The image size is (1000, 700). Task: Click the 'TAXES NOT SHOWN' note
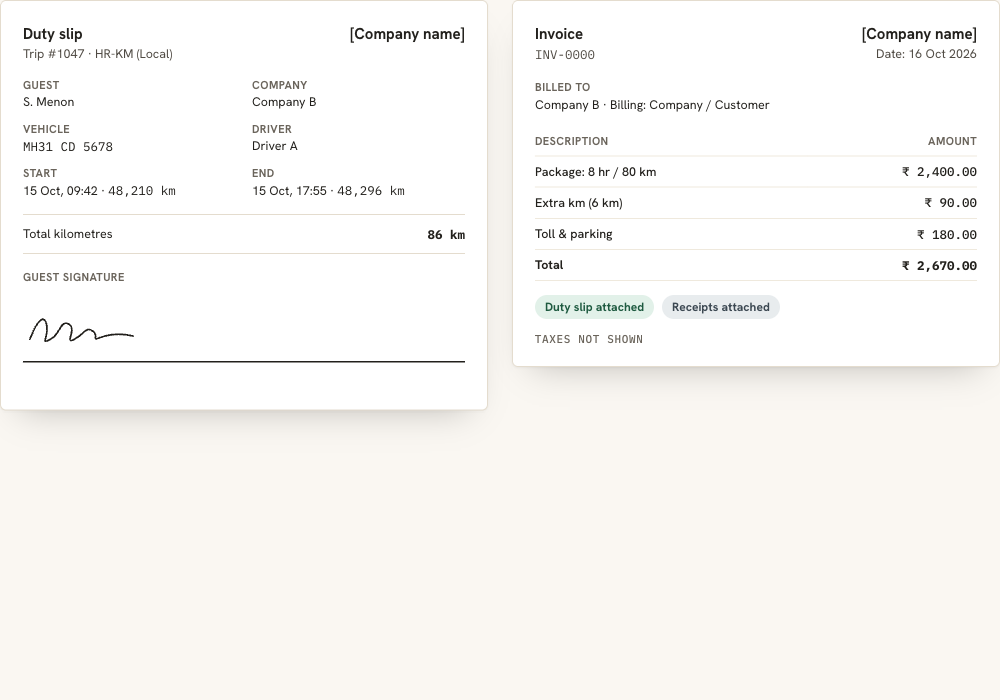pos(589,339)
